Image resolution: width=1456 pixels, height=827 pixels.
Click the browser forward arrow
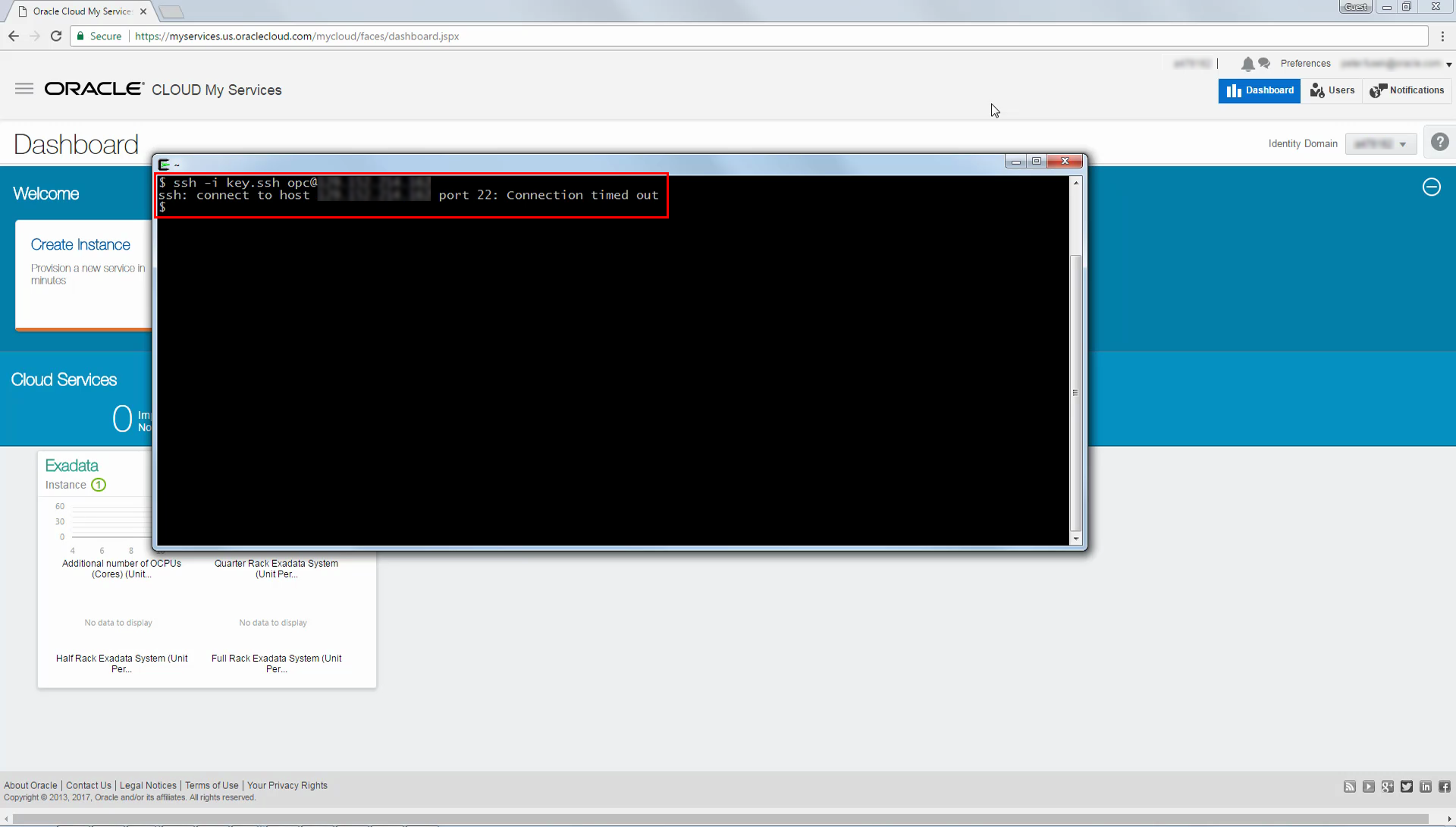(x=35, y=36)
